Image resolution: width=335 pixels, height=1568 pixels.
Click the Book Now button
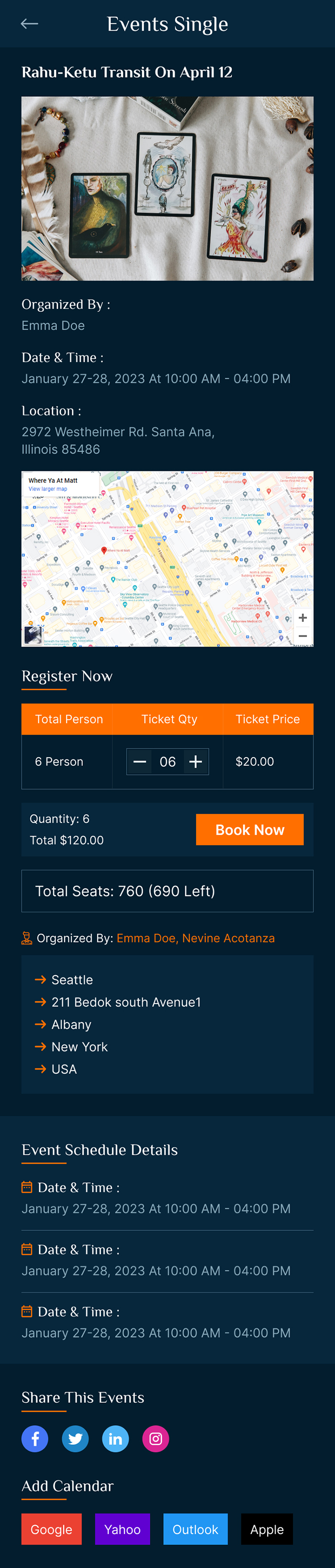249,829
